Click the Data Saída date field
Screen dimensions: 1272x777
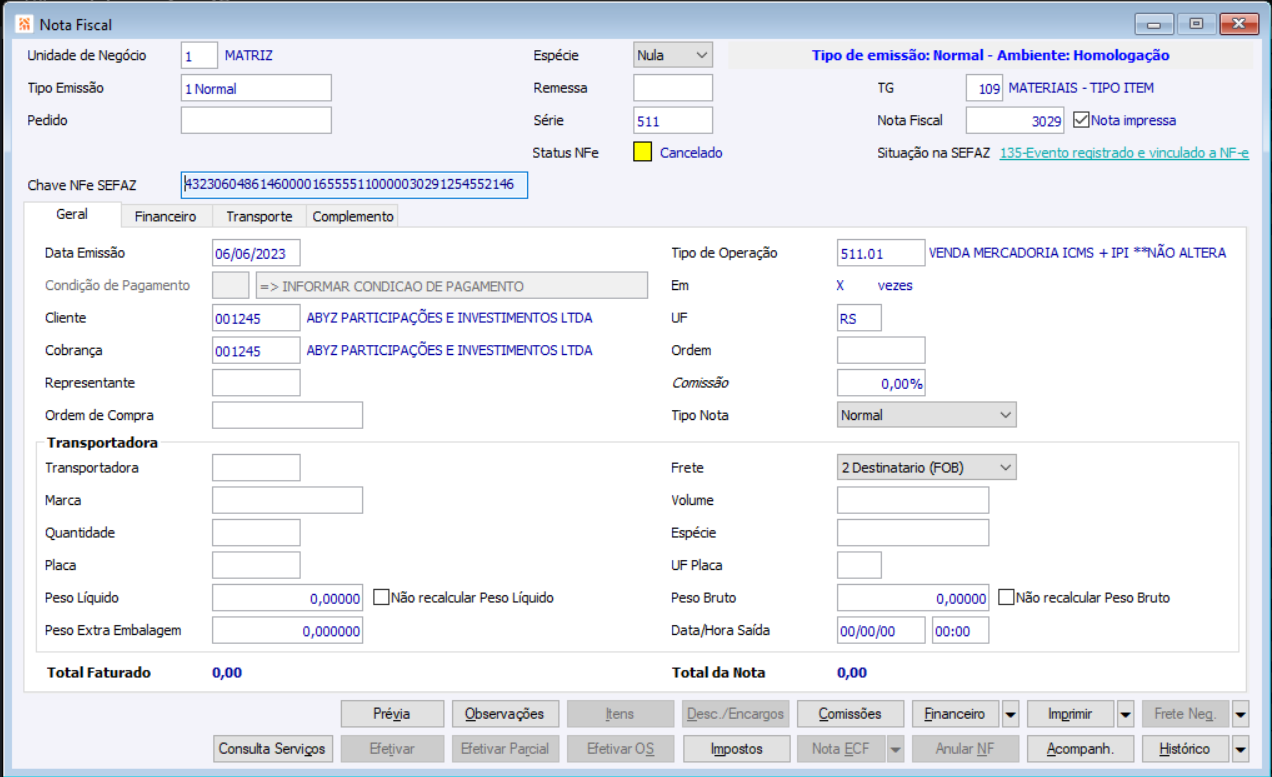881,630
